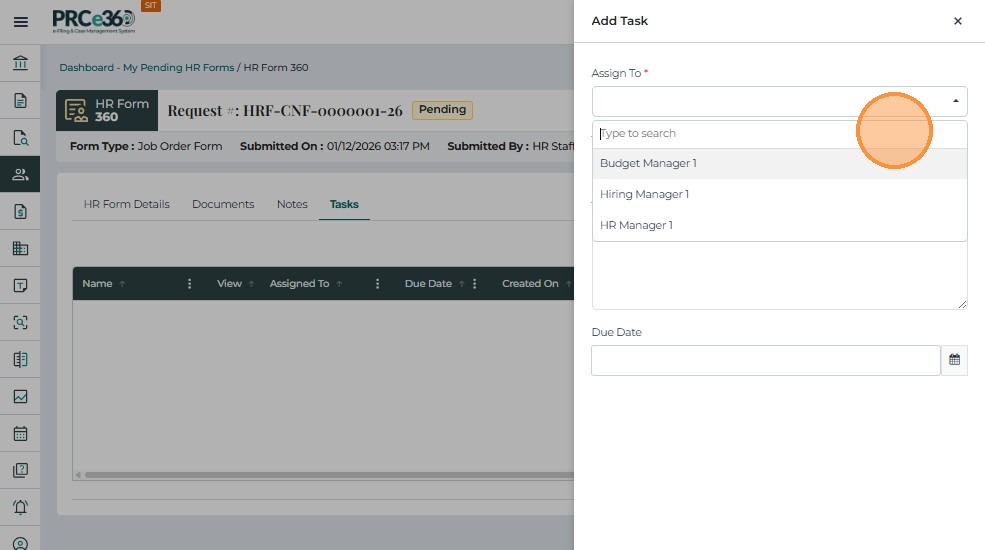The width and height of the screenshot is (985, 550).
Task: Select the Tasks tab
Action: click(x=344, y=204)
